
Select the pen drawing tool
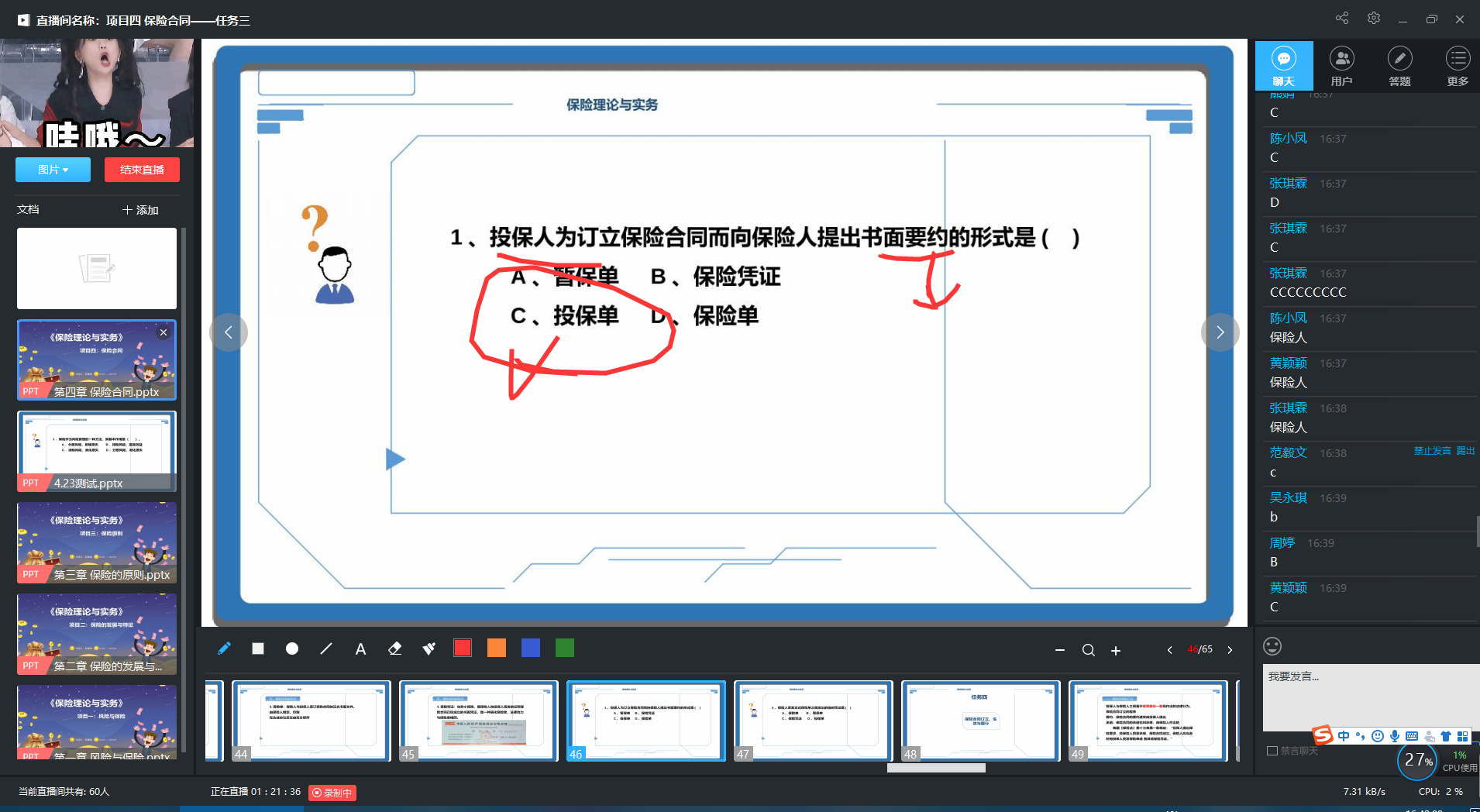point(224,649)
